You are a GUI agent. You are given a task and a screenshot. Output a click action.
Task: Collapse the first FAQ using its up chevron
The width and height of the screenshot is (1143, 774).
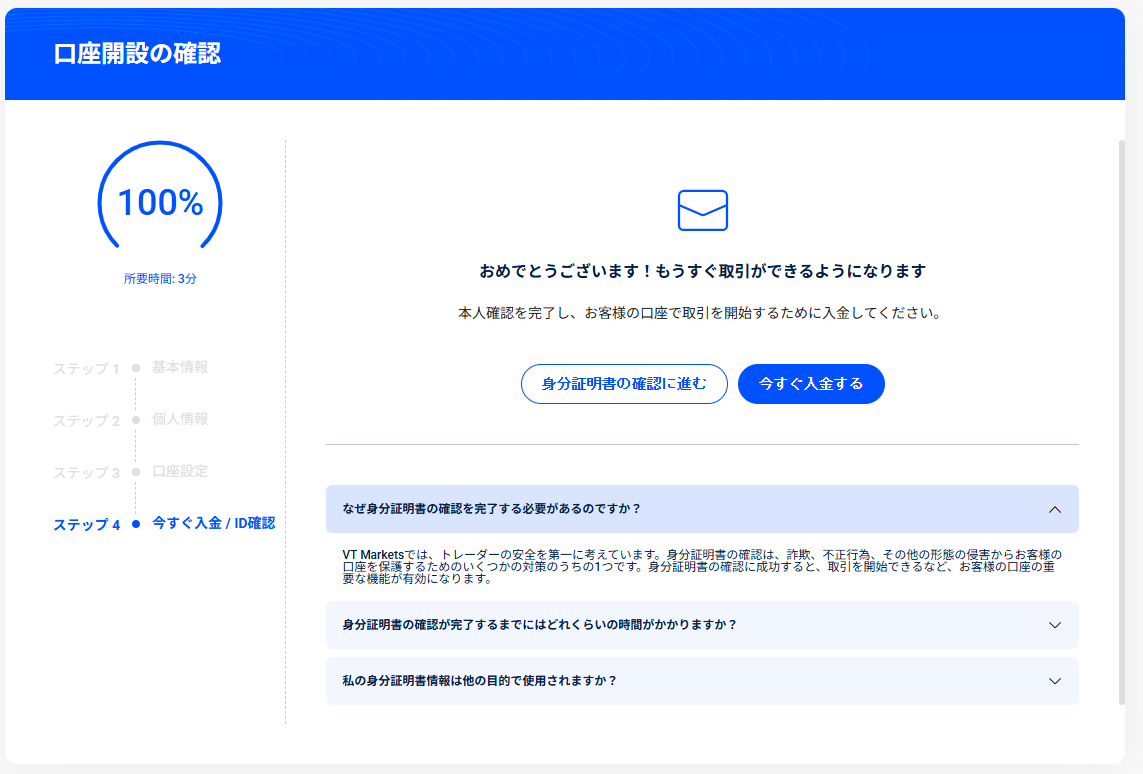[1054, 509]
